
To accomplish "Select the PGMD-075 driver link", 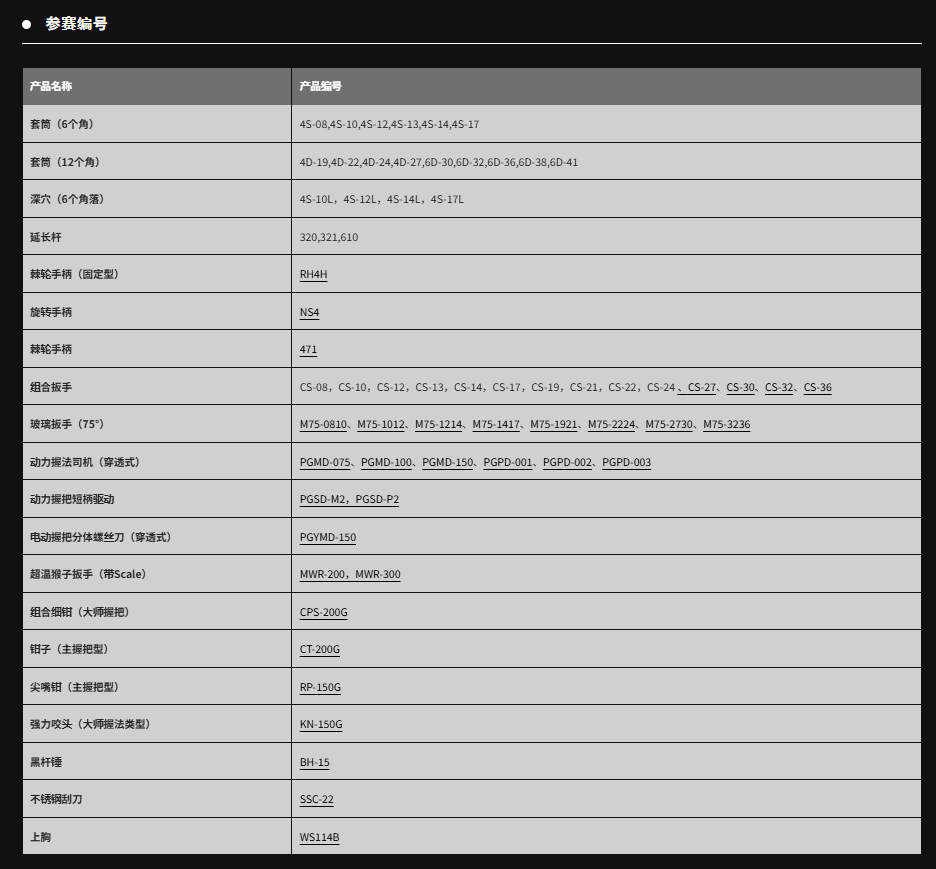I will 325,462.
